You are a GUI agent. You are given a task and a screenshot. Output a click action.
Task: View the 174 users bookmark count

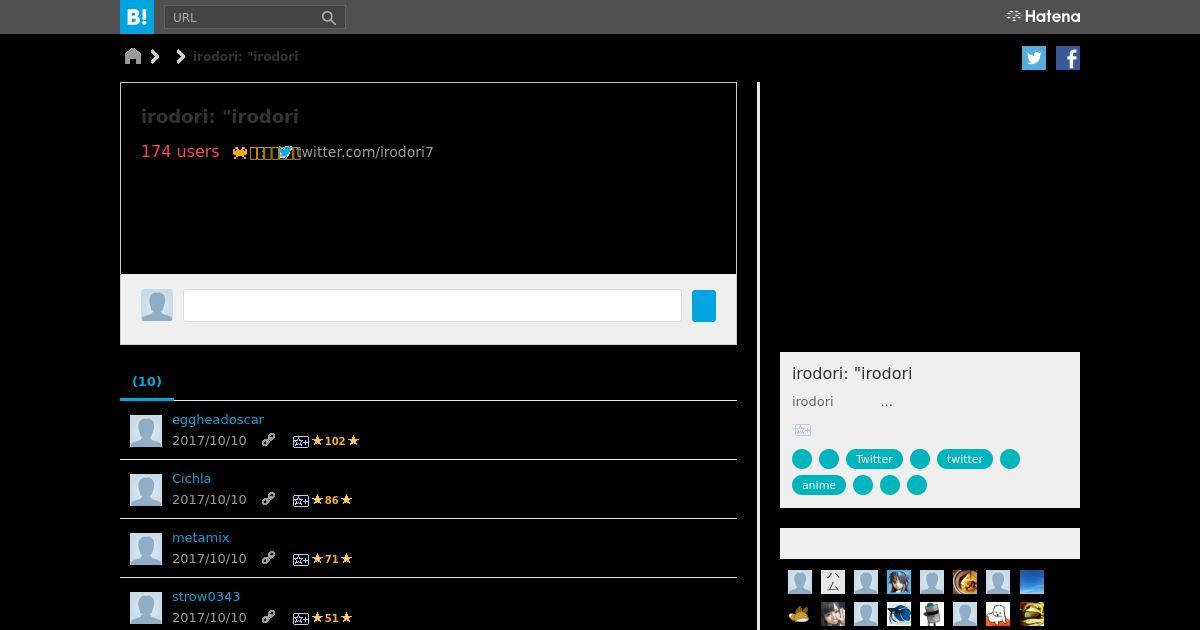180,151
